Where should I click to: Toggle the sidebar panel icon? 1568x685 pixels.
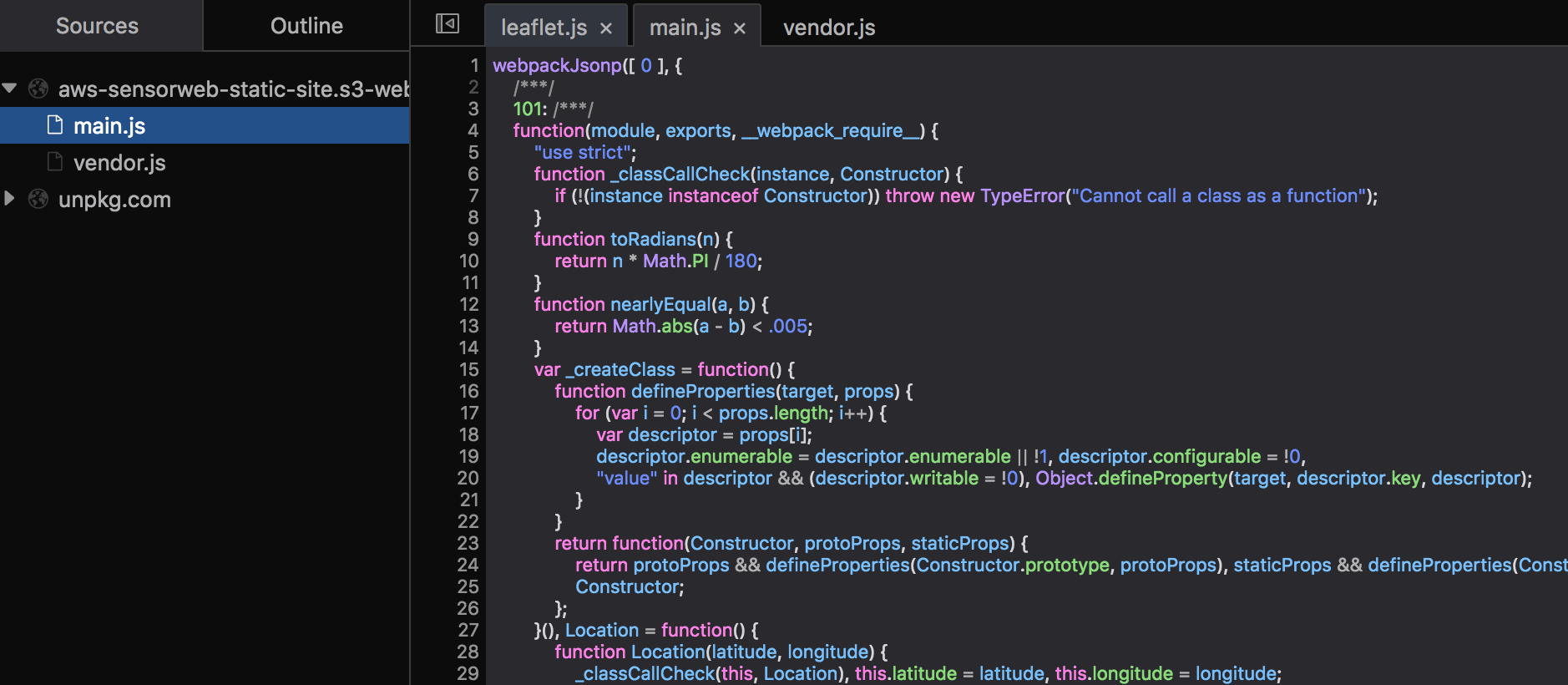tap(448, 23)
